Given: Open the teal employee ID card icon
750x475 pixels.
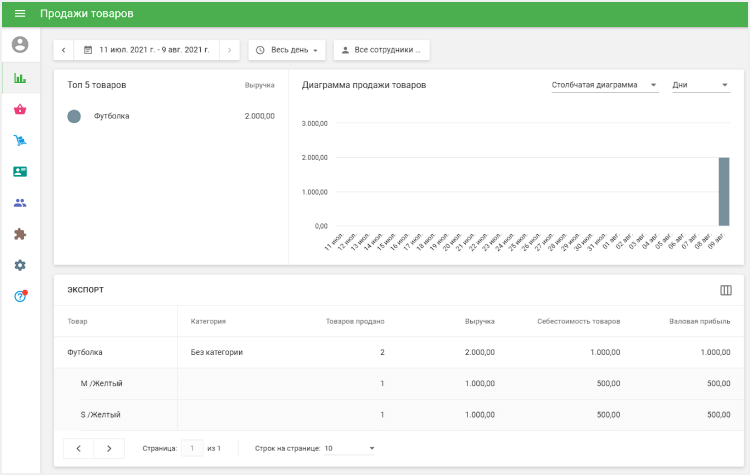Looking at the screenshot, I should coord(20,172).
